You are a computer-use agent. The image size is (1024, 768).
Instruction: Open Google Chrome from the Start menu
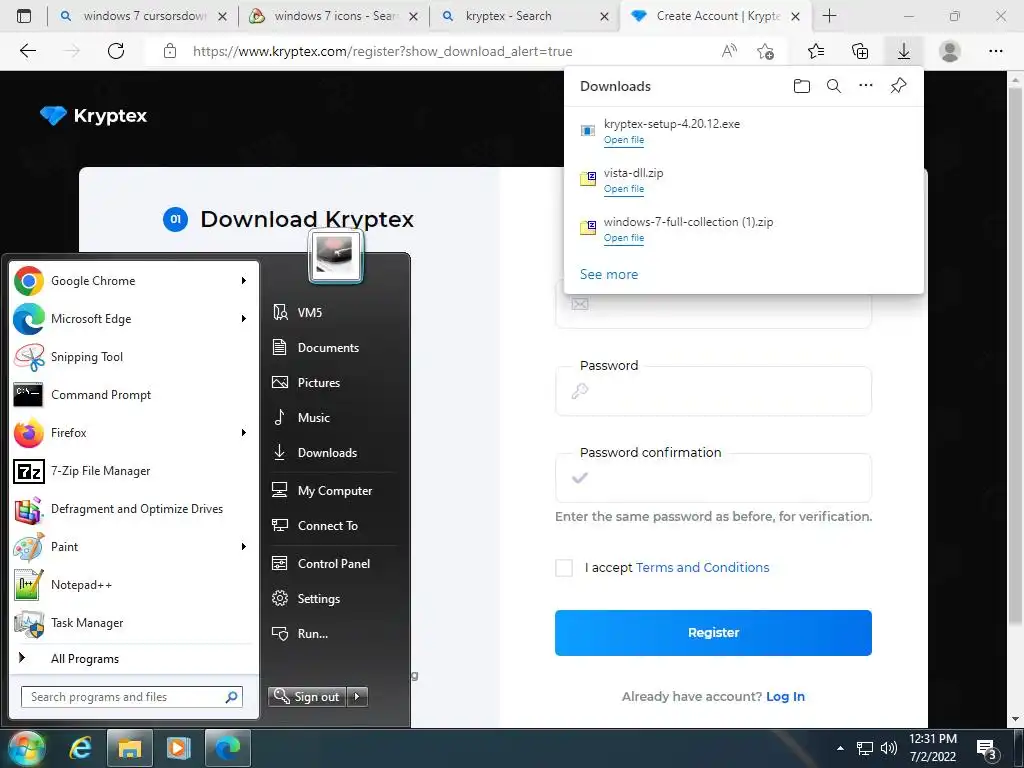coord(134,281)
